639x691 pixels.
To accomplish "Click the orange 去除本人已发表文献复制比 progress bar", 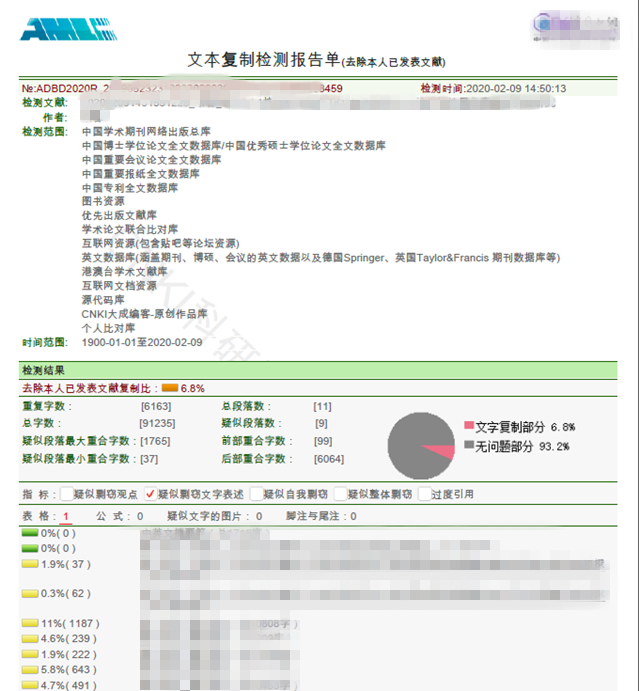I will pyautogui.click(x=169, y=388).
